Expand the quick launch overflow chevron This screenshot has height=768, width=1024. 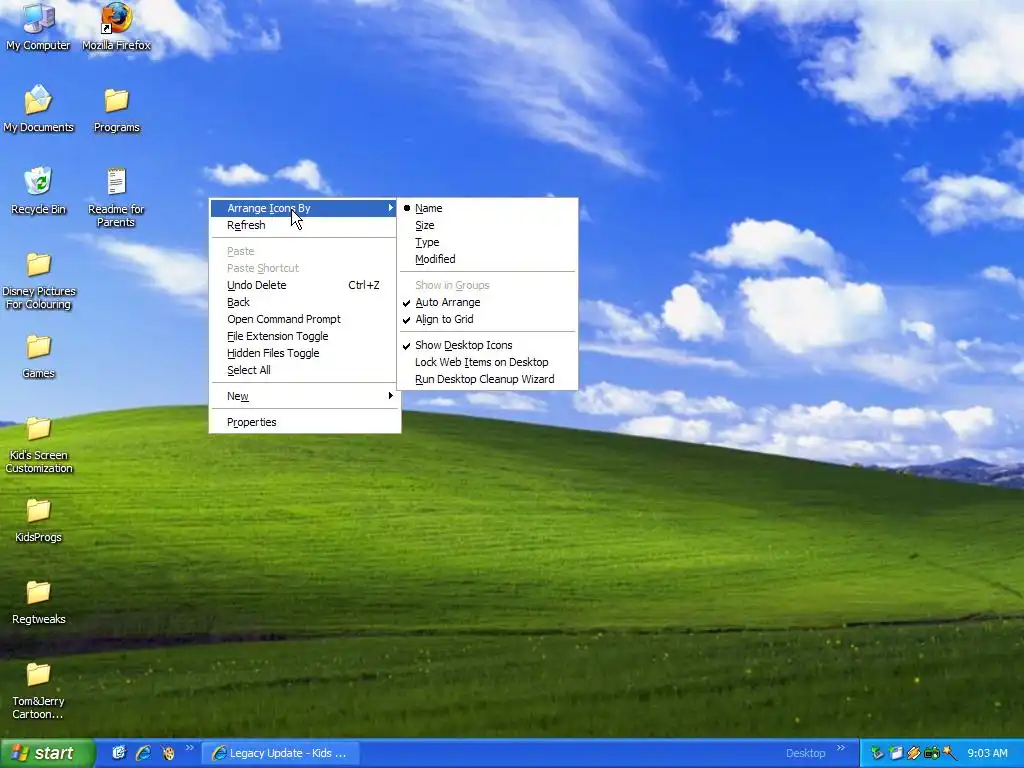click(189, 748)
